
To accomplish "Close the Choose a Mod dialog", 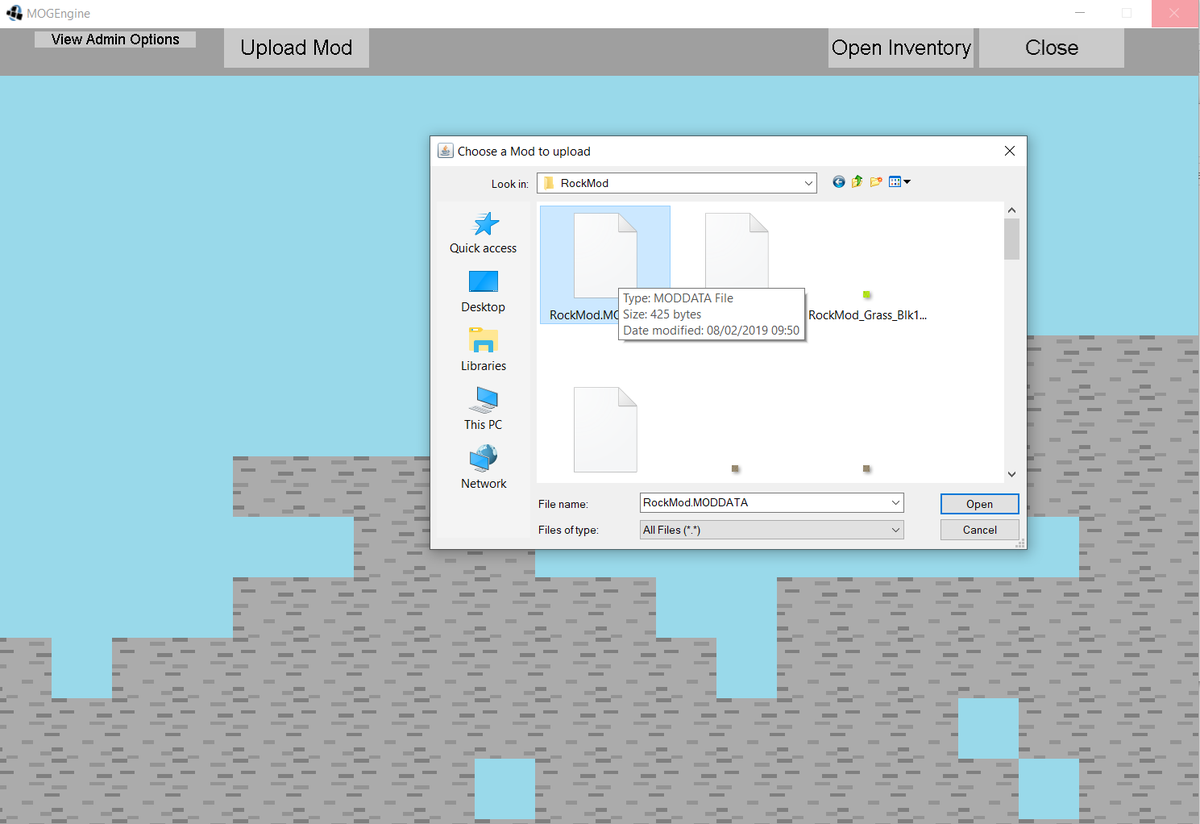I will pyautogui.click(x=1009, y=151).
